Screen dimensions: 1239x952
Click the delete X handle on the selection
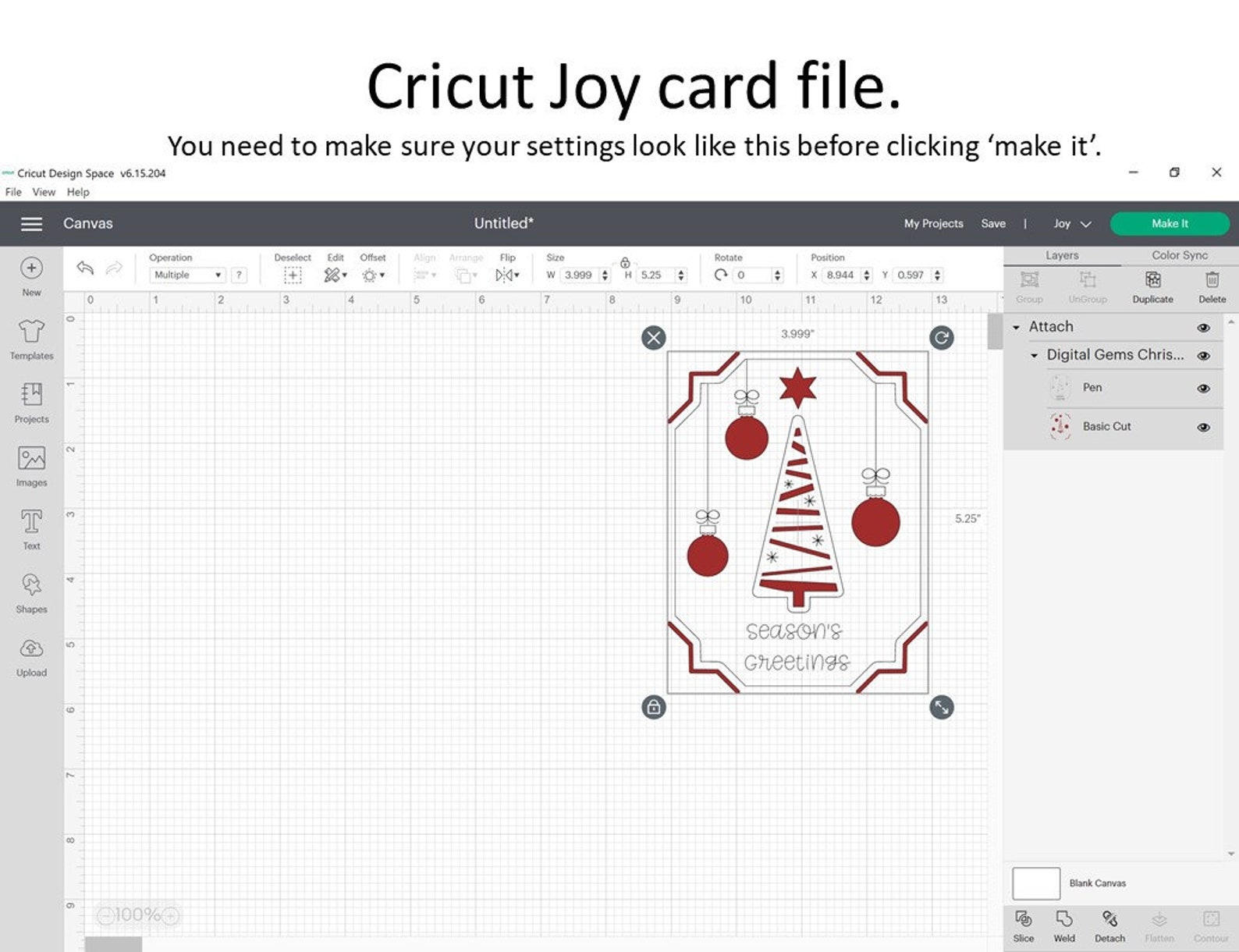(x=654, y=338)
